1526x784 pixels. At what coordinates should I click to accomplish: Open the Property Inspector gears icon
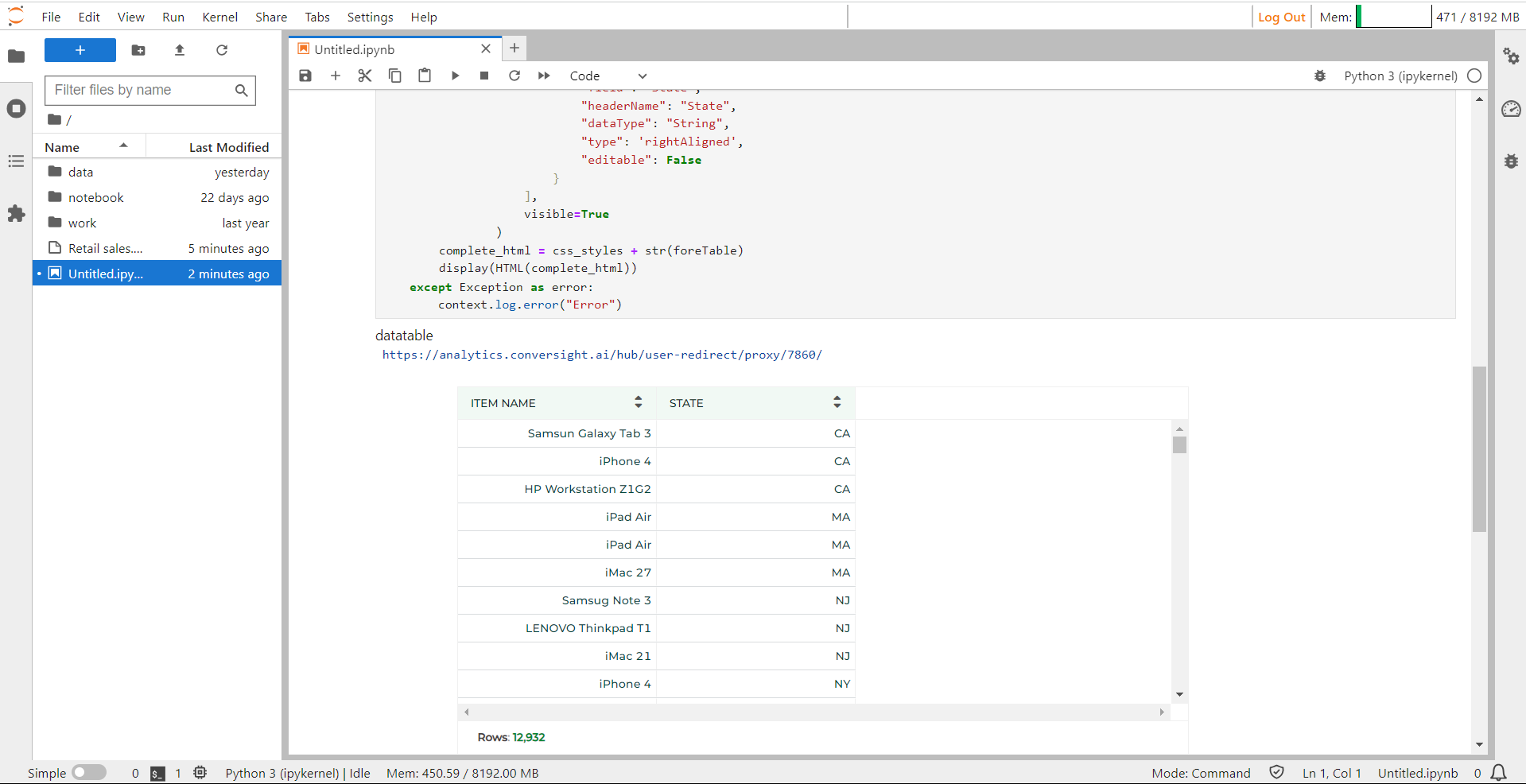[x=1511, y=56]
